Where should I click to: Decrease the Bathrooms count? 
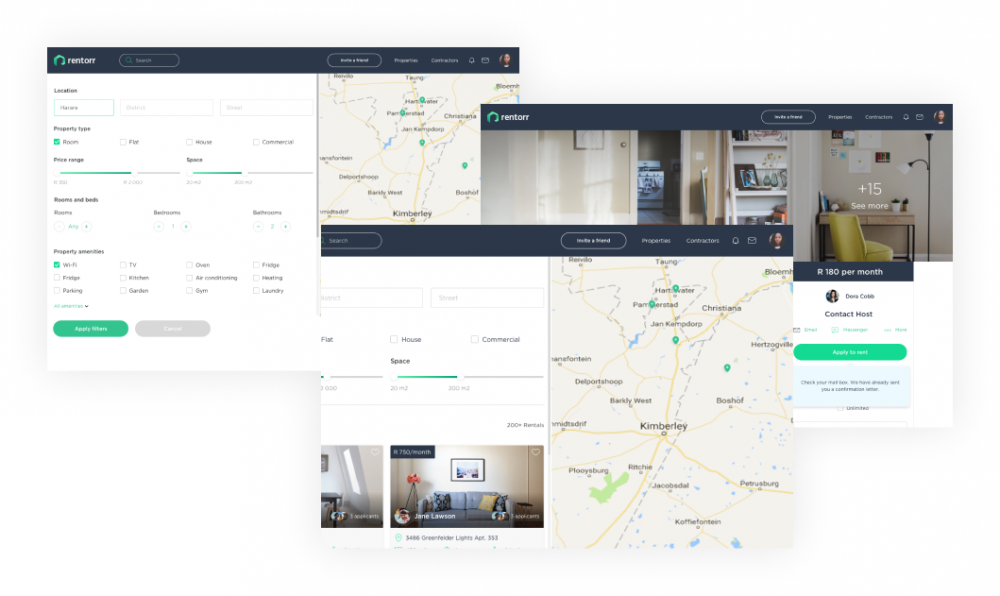pos(258,226)
